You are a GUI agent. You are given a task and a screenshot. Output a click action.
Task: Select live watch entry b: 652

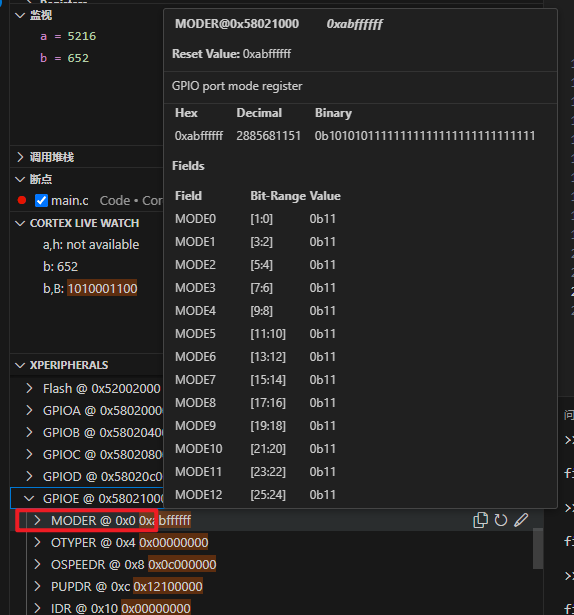60,266
